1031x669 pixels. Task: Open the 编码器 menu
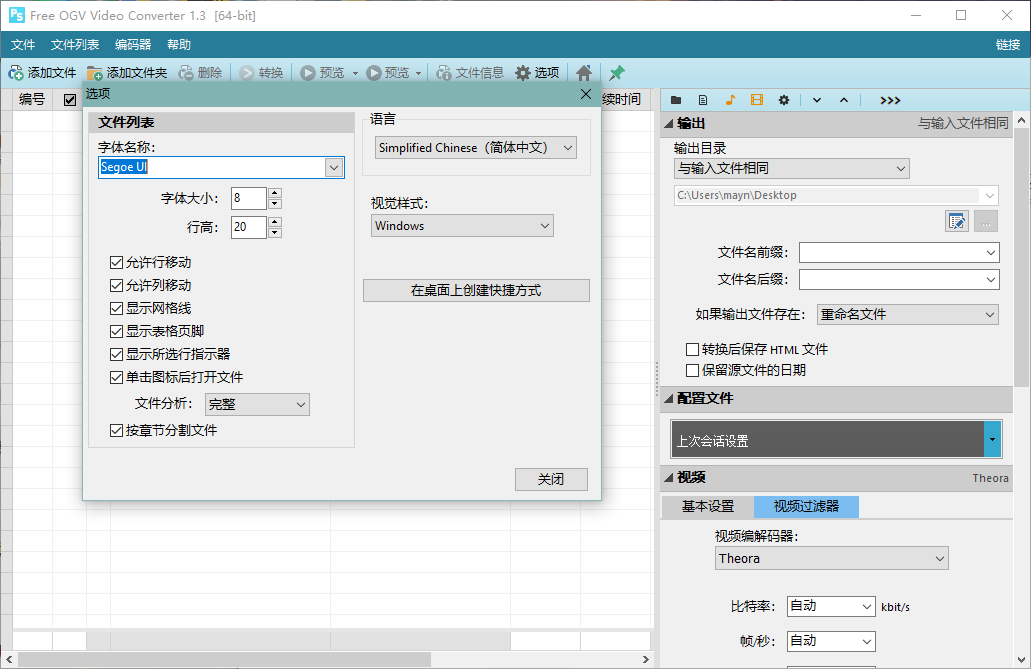(x=132, y=44)
